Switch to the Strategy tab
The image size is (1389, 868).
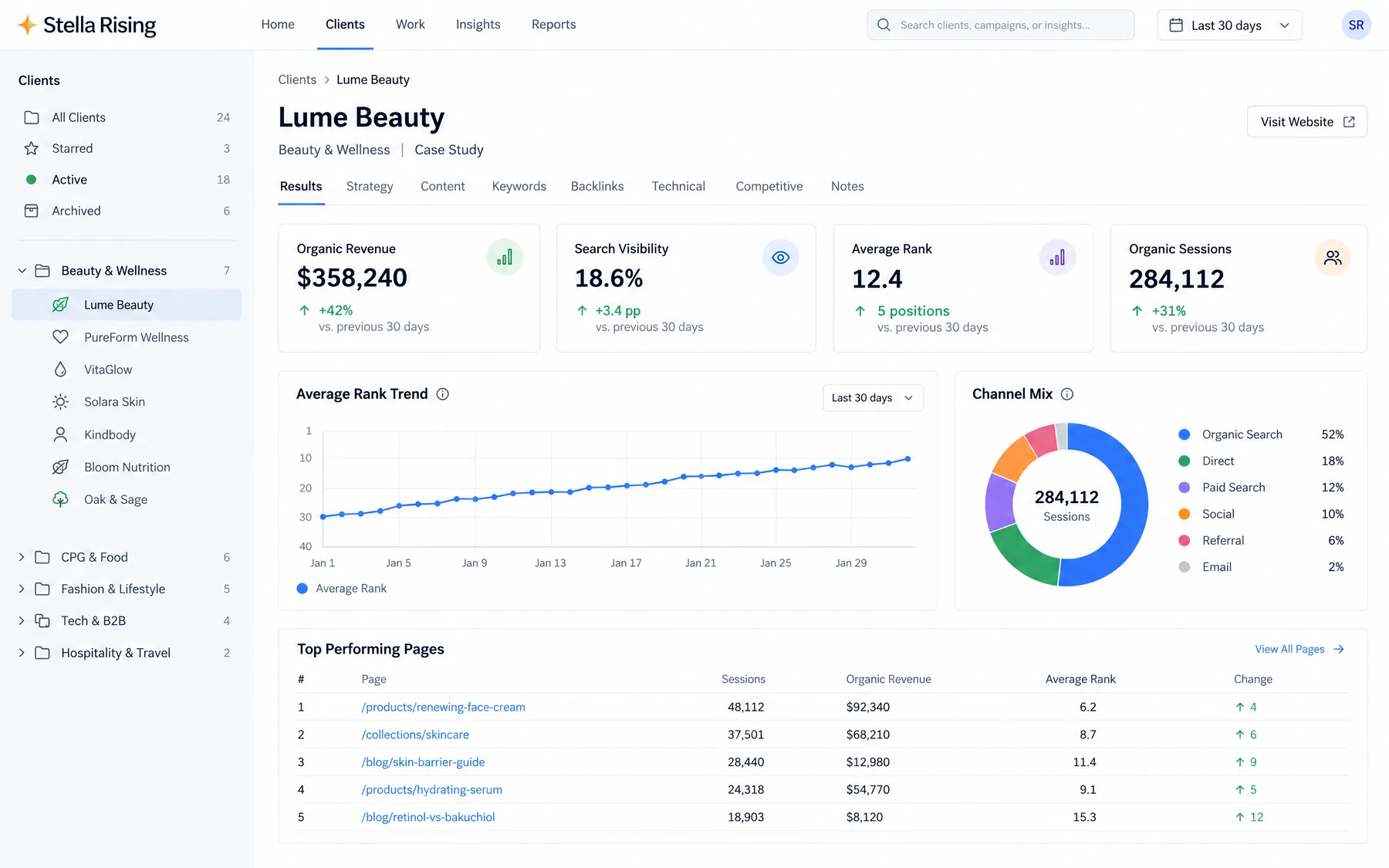(370, 187)
